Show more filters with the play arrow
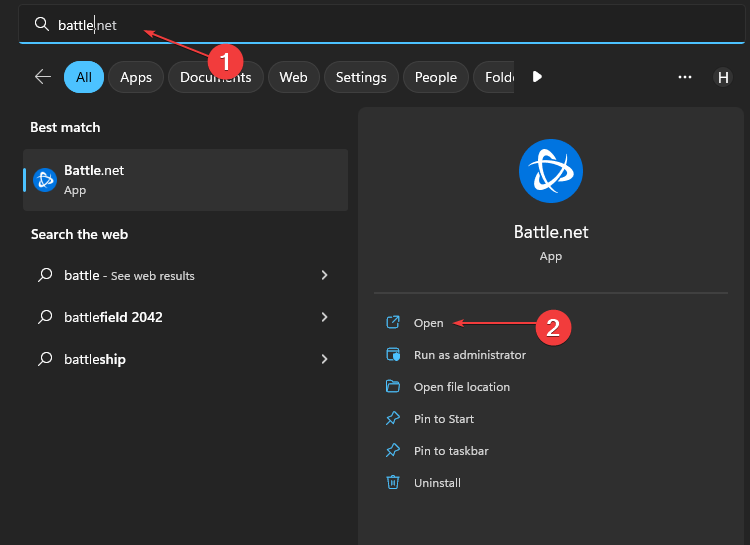The height and width of the screenshot is (545, 750). pos(537,77)
